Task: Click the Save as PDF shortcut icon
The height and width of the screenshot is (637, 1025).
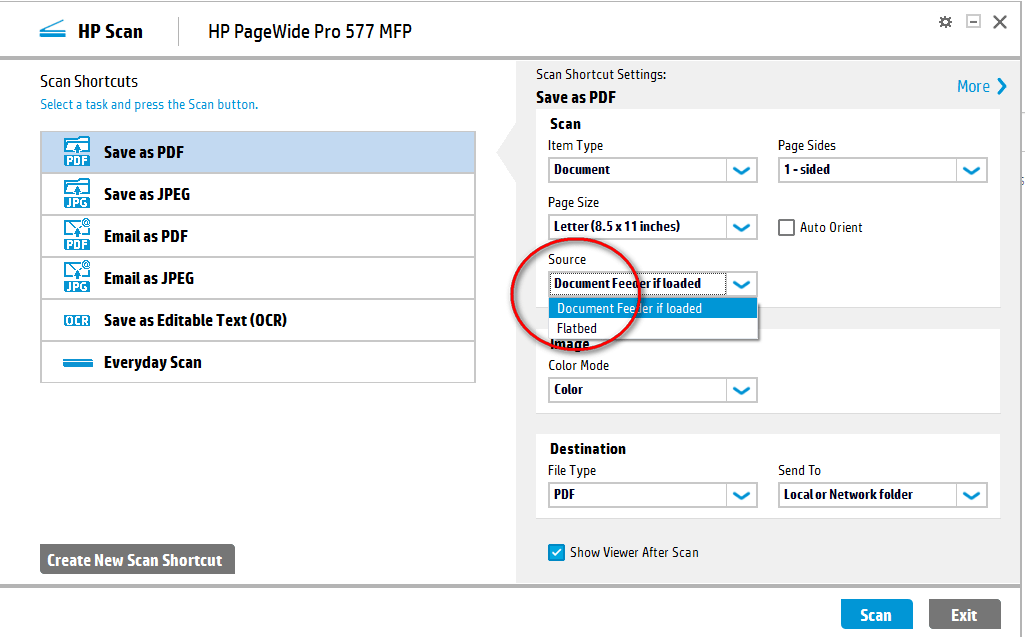Action: coord(76,152)
